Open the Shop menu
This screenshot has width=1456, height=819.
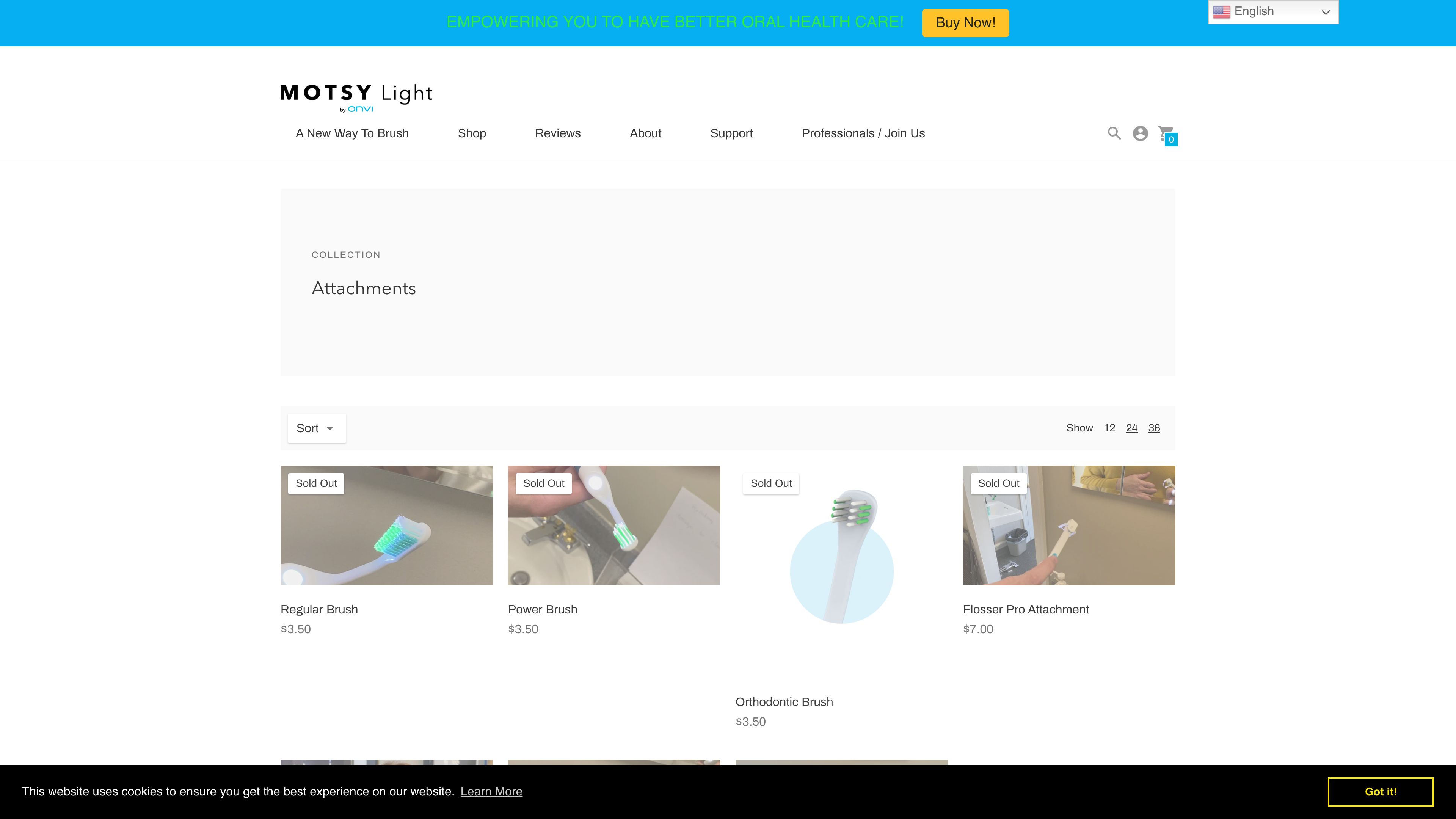pos(472,133)
